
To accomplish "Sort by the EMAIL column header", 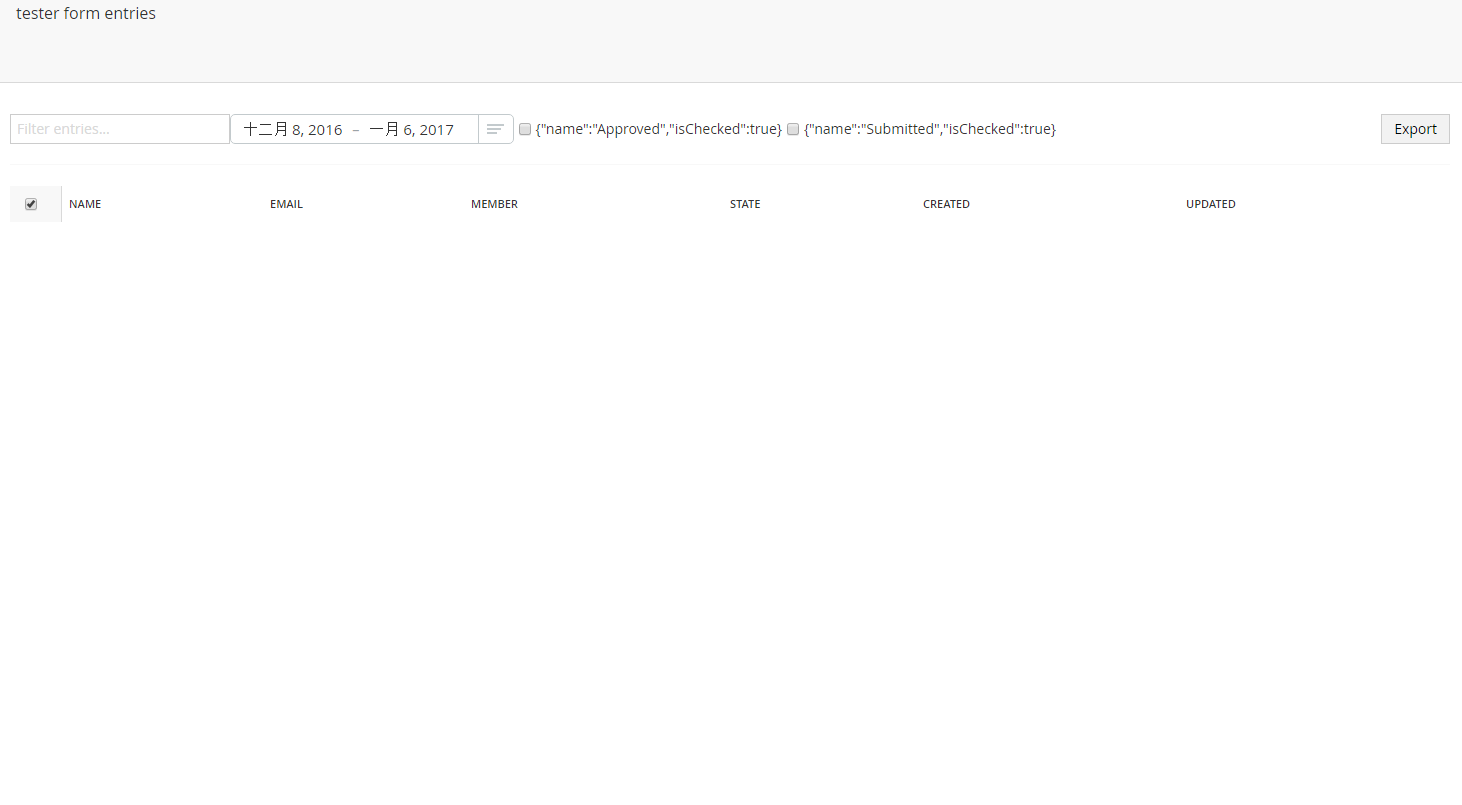I will pos(286,204).
